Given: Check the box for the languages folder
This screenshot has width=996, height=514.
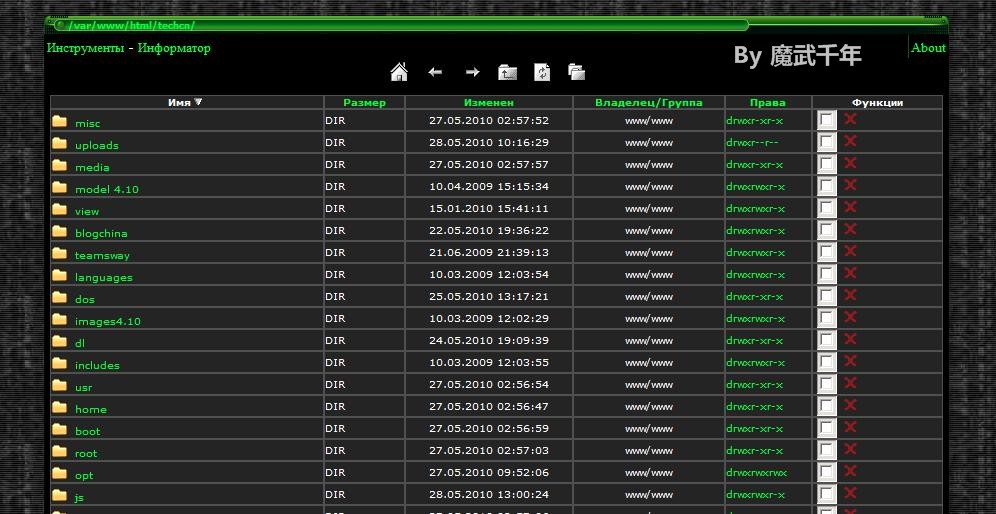Looking at the screenshot, I should (x=826, y=274).
